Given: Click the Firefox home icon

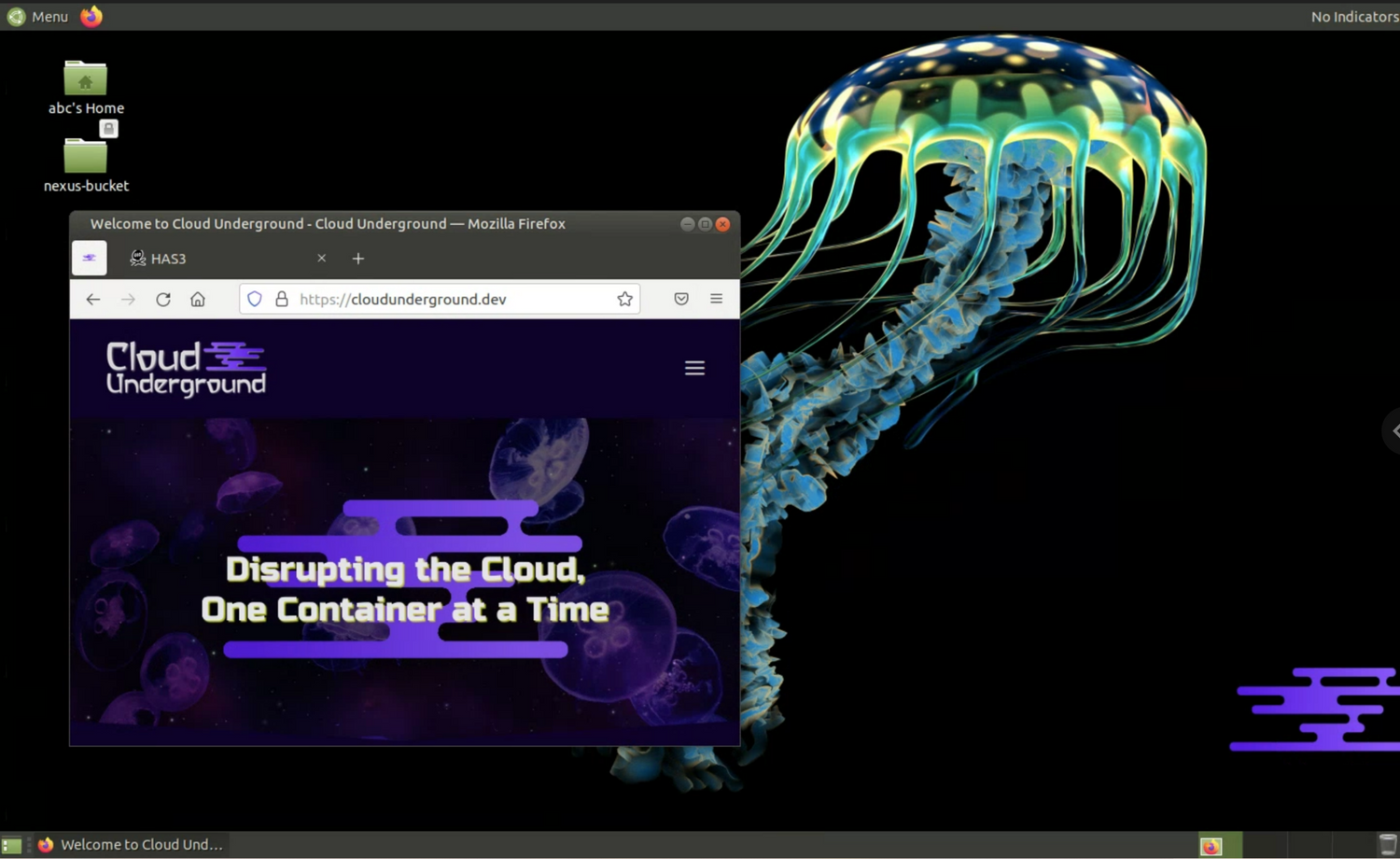Looking at the screenshot, I should click(x=197, y=299).
